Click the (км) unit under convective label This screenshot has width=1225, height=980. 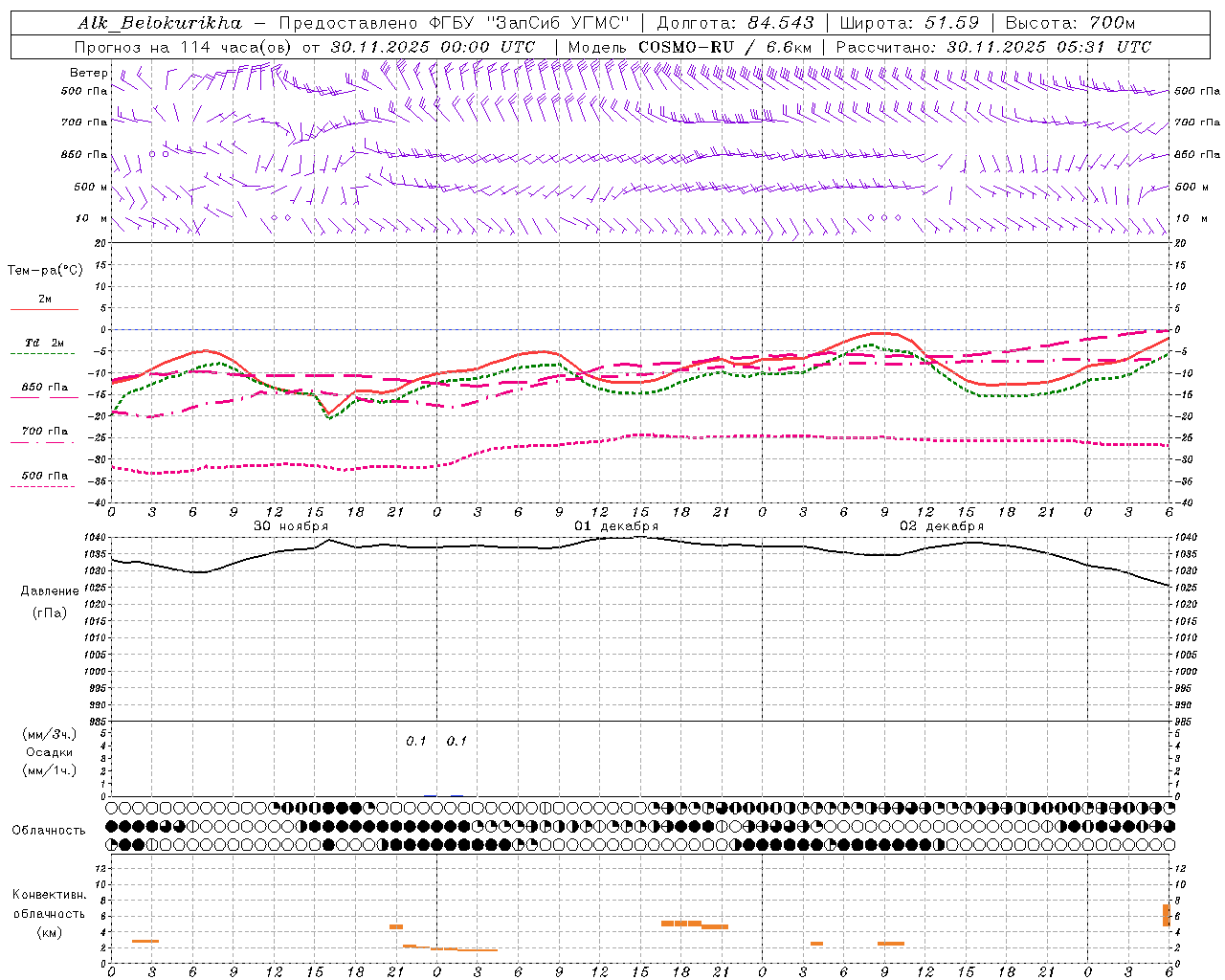(49, 932)
